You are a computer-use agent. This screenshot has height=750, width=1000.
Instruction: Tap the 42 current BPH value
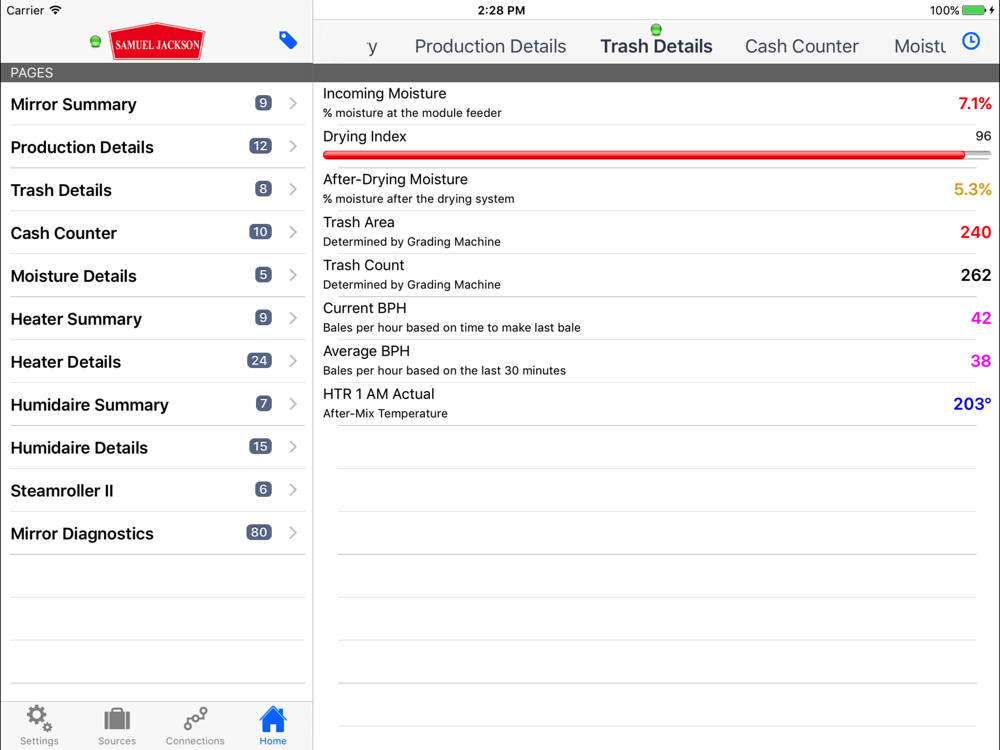(x=981, y=318)
